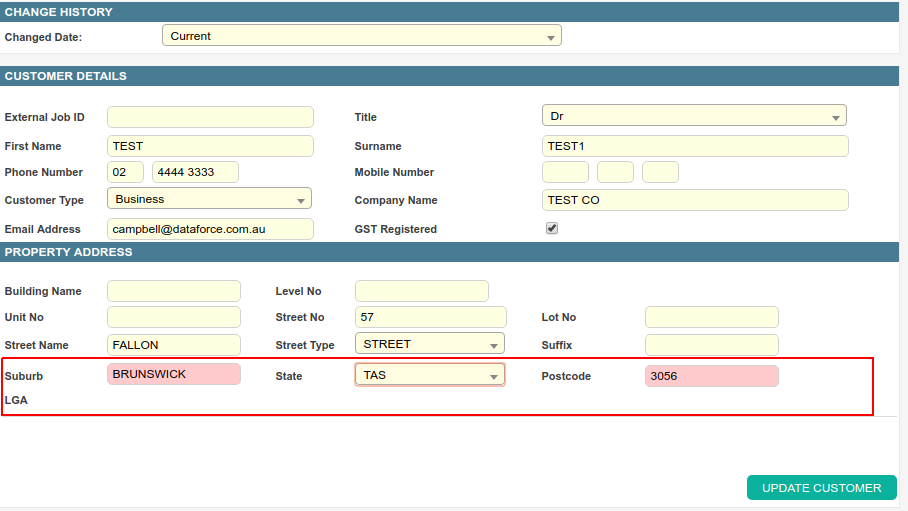Viewport: 908px width, 511px height.
Task: Click the Update Customer button
Action: pos(821,488)
